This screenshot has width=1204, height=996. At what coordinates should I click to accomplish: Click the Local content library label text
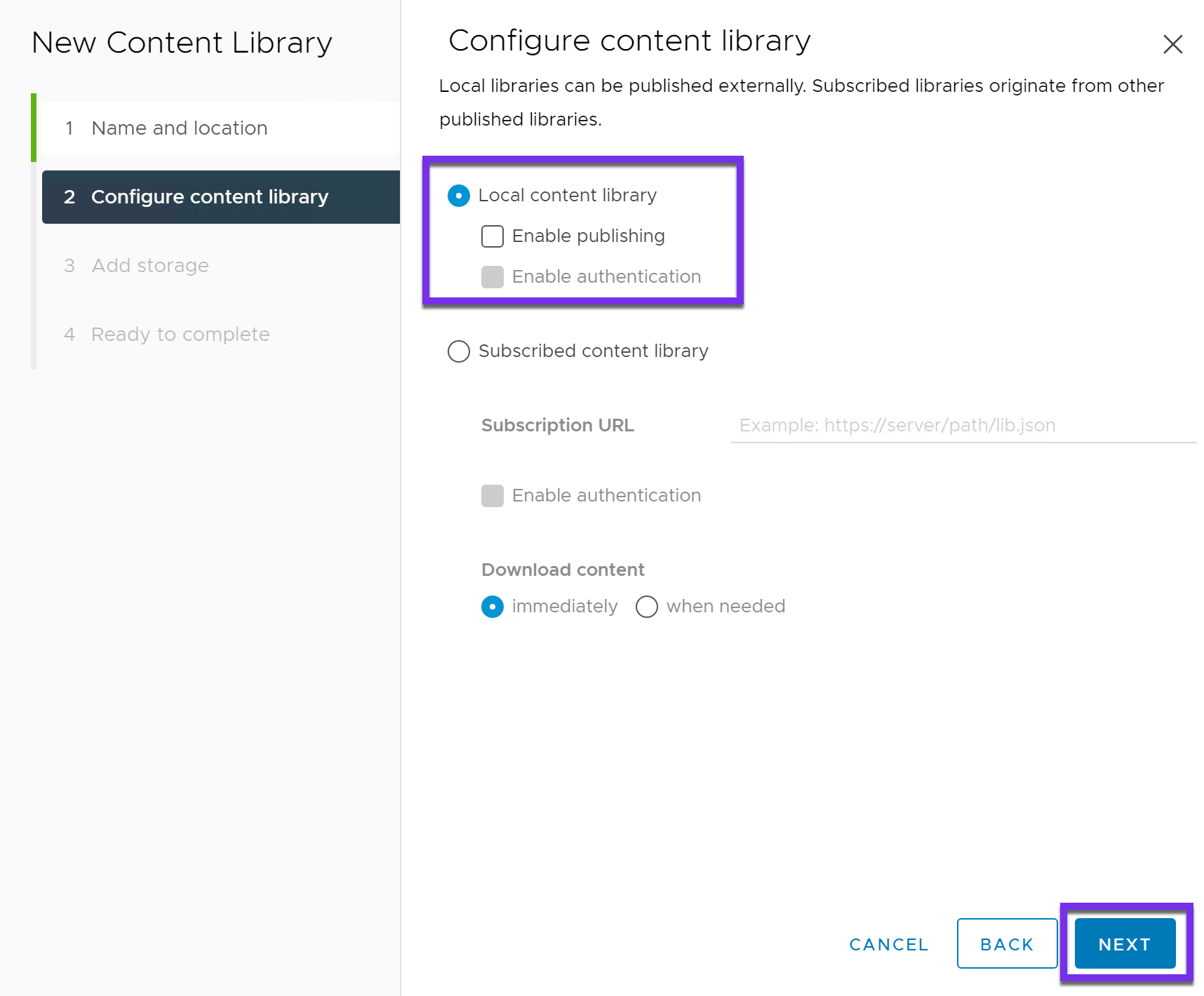pos(567,195)
